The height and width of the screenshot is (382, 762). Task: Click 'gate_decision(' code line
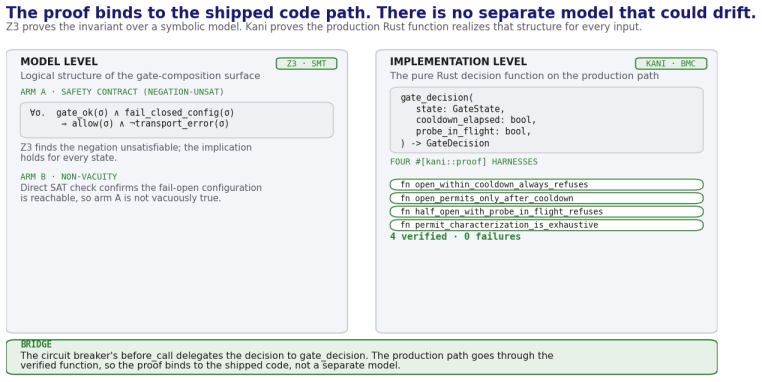437,98
